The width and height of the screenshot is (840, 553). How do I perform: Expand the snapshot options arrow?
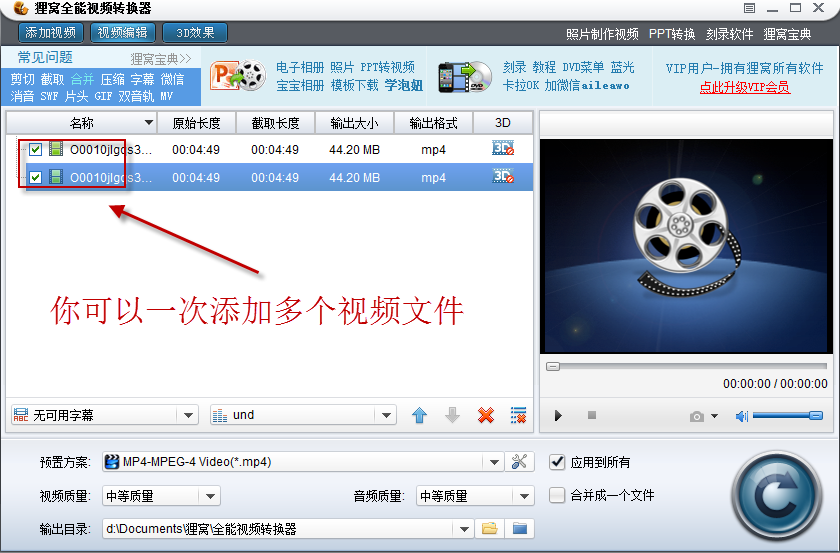714,416
